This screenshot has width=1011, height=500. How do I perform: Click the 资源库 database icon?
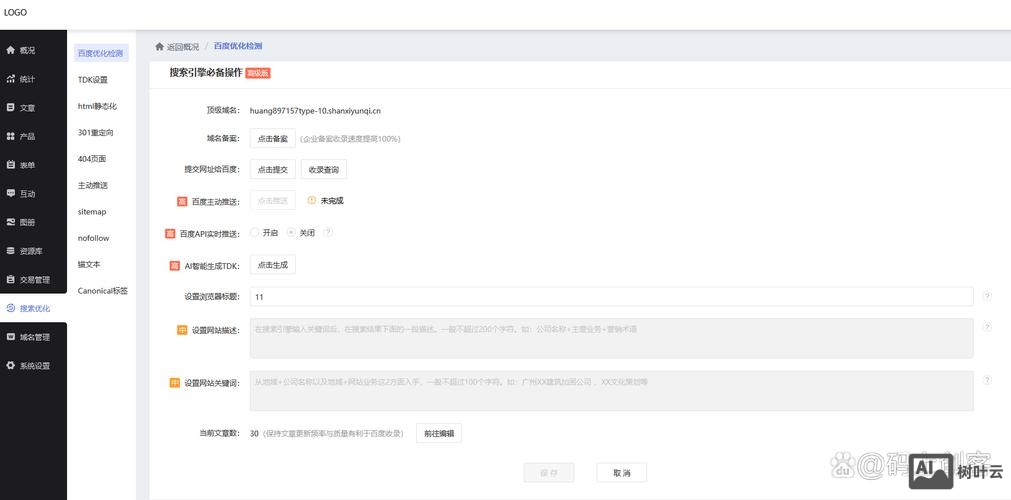(x=10, y=251)
